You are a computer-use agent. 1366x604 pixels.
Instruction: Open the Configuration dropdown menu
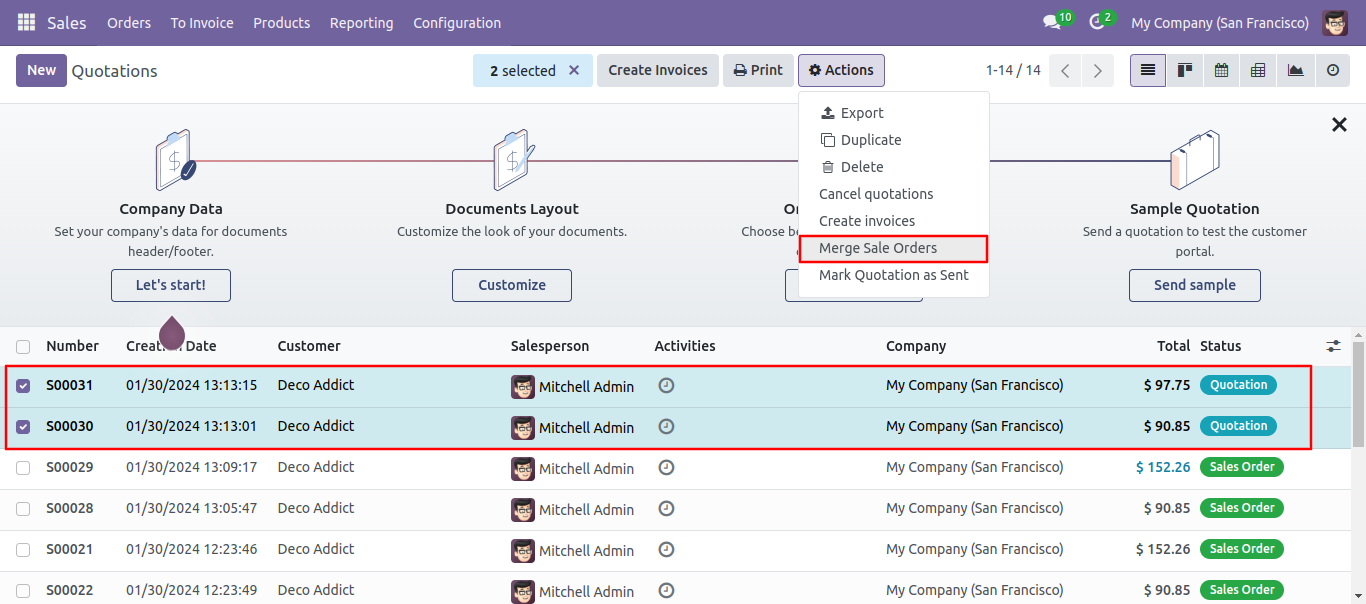(457, 22)
